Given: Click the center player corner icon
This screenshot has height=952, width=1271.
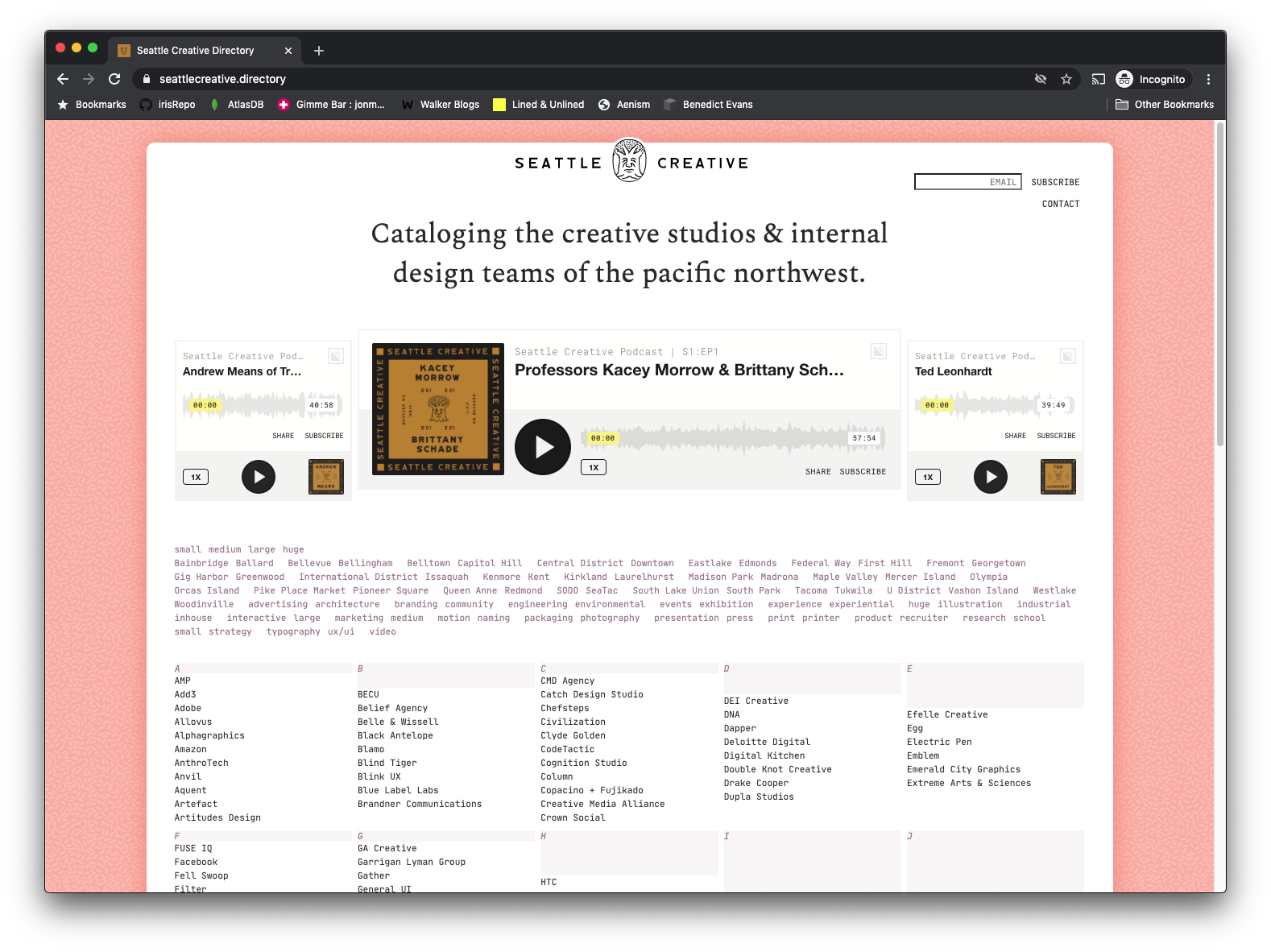Looking at the screenshot, I should point(879,351).
